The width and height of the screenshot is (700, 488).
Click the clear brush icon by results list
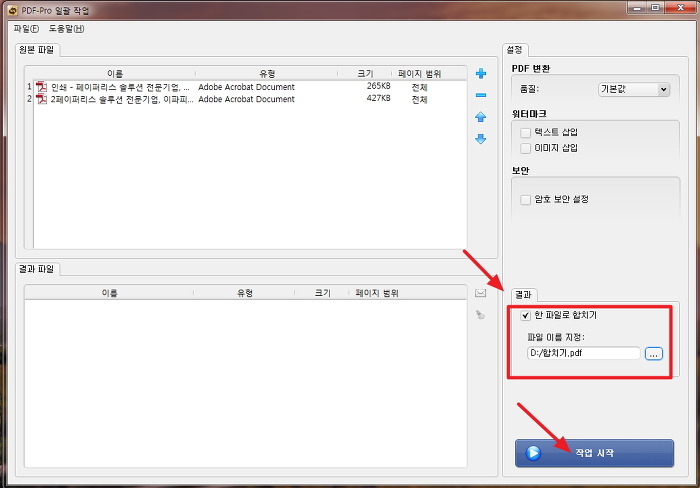tap(480, 315)
